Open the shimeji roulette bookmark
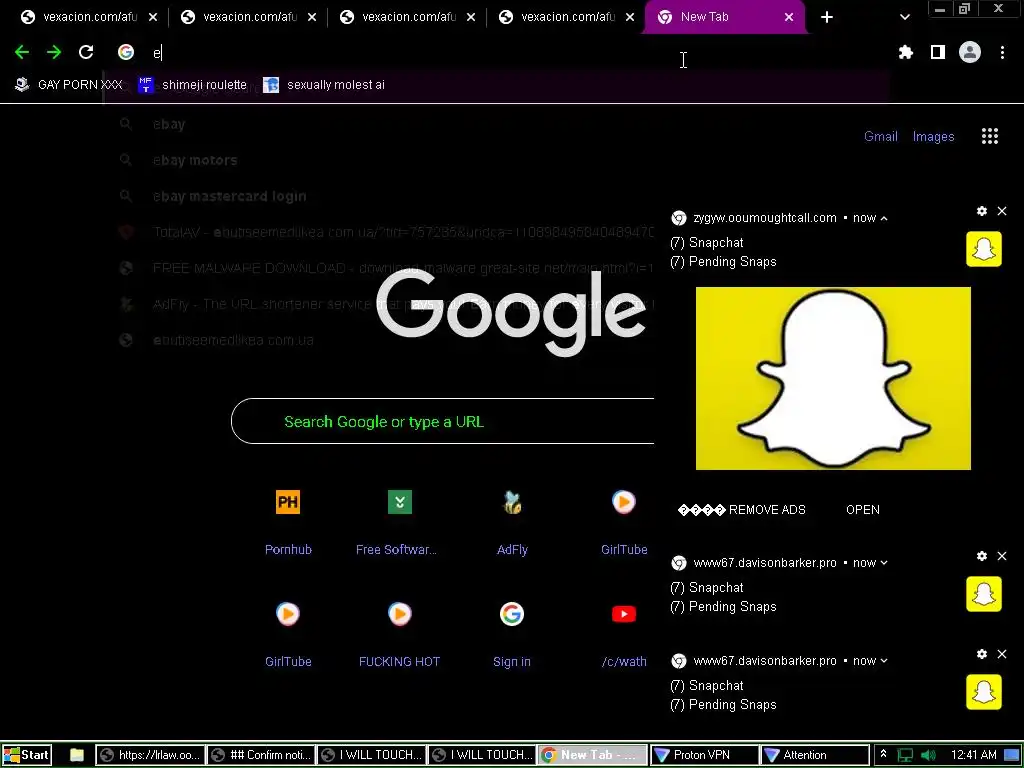1024x768 pixels. tap(193, 85)
